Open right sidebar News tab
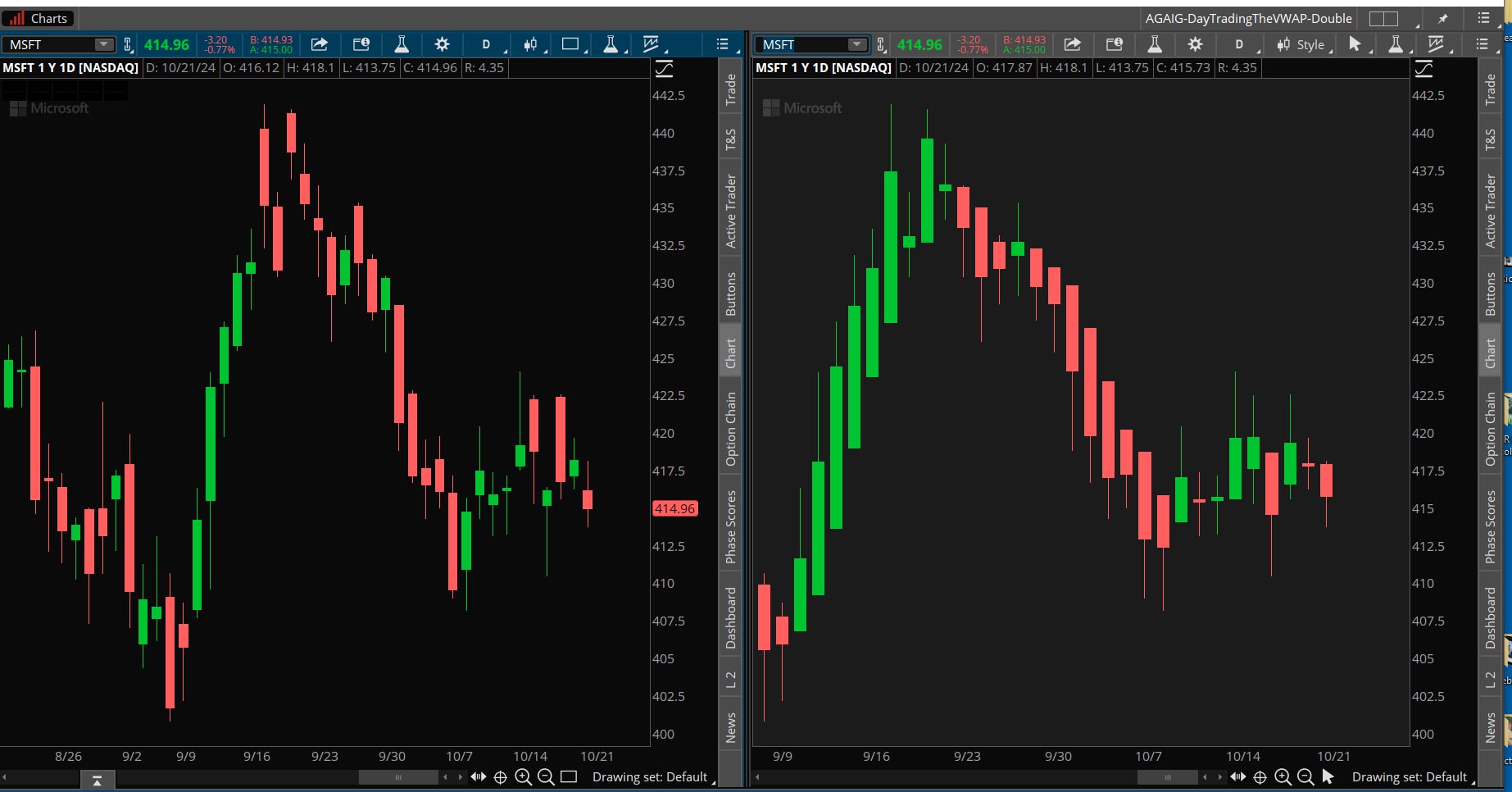The width and height of the screenshot is (1512, 792). pos(1490,727)
